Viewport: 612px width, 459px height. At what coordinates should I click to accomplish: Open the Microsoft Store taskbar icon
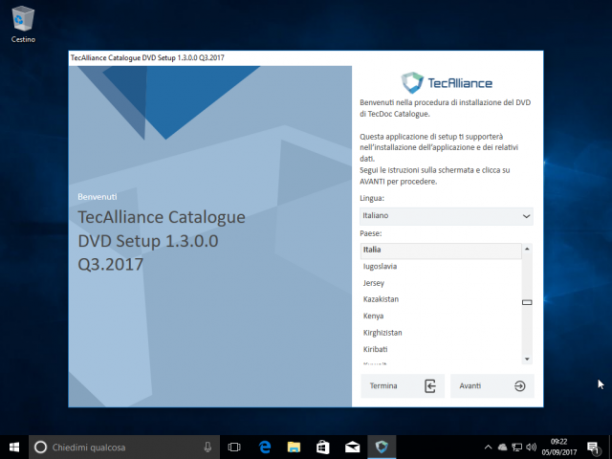point(323,447)
